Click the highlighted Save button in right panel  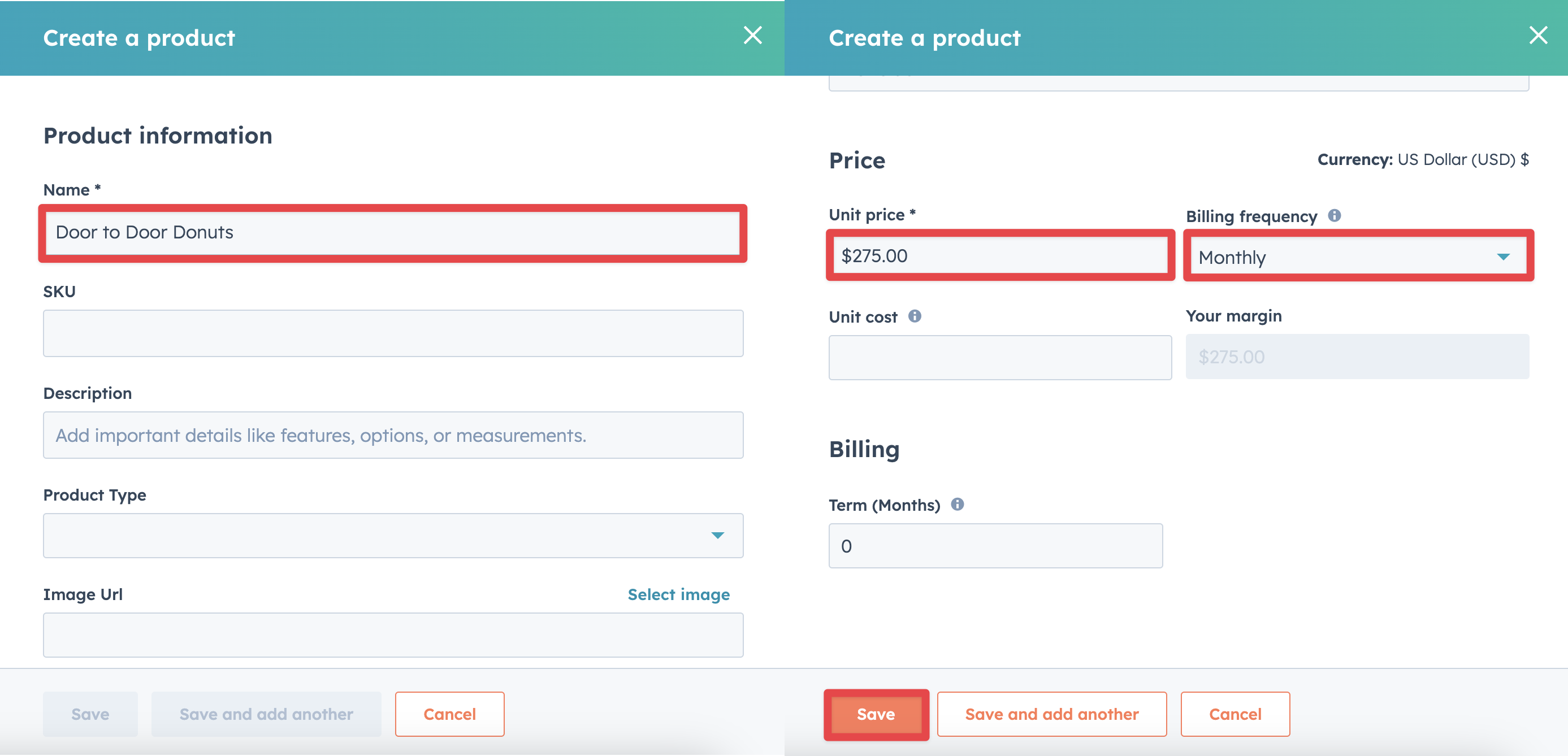[876, 714]
